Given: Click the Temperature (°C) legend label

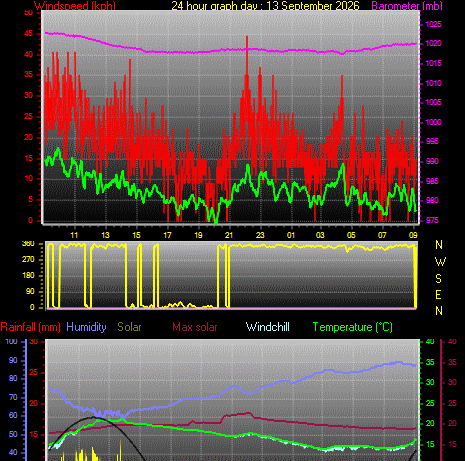Looking at the screenshot, I should click(x=353, y=327).
